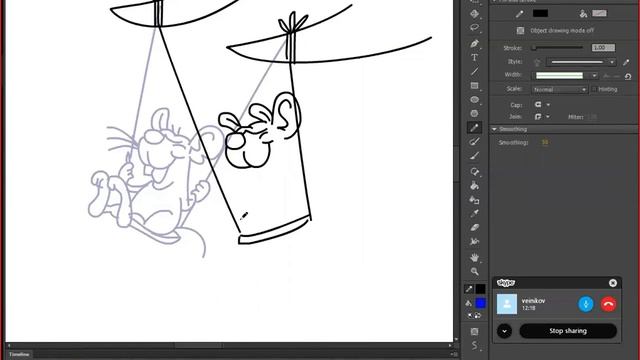Click Stop sharing in Skype window

click(x=568, y=331)
